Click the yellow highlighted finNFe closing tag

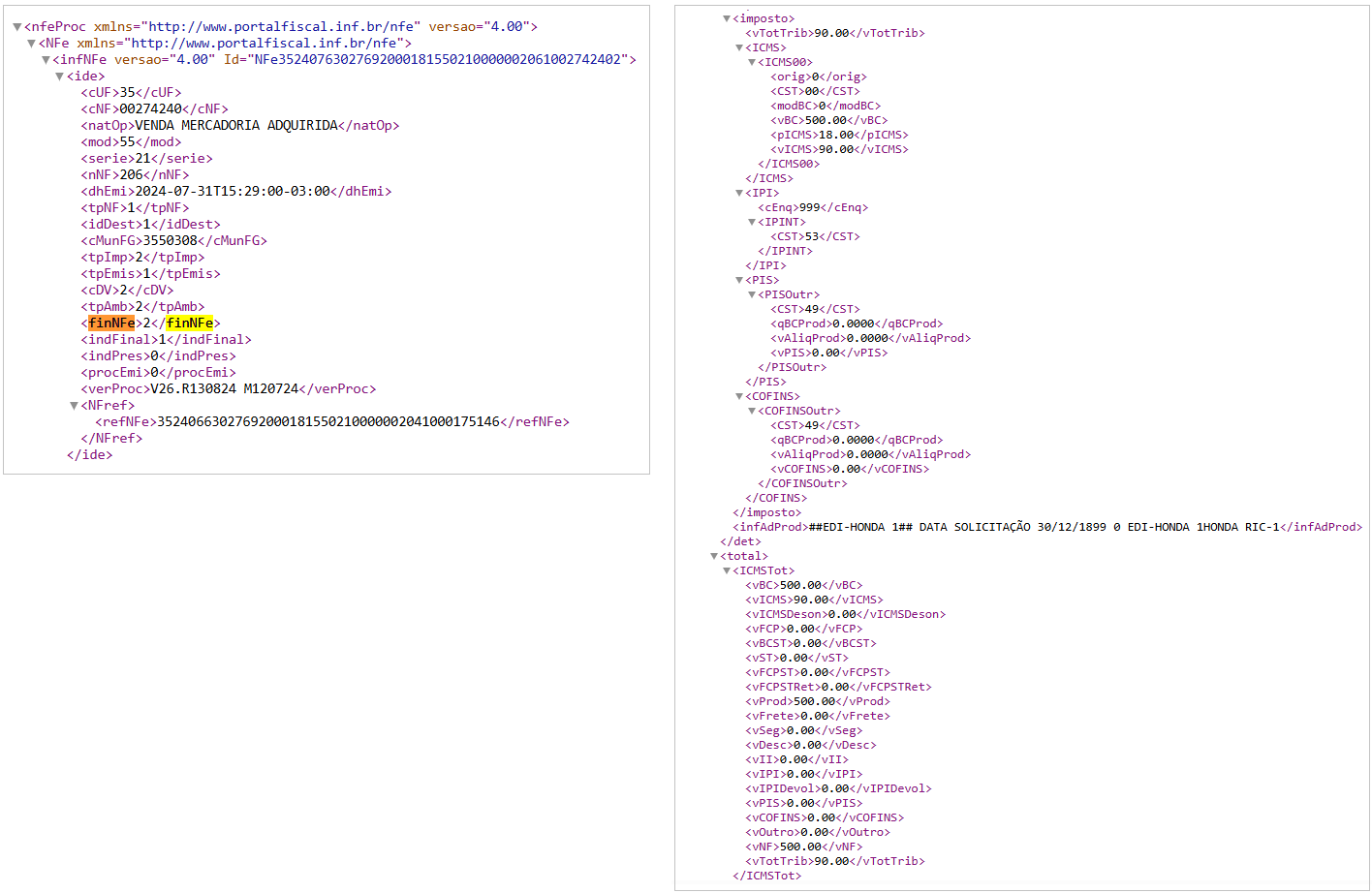tap(190, 323)
